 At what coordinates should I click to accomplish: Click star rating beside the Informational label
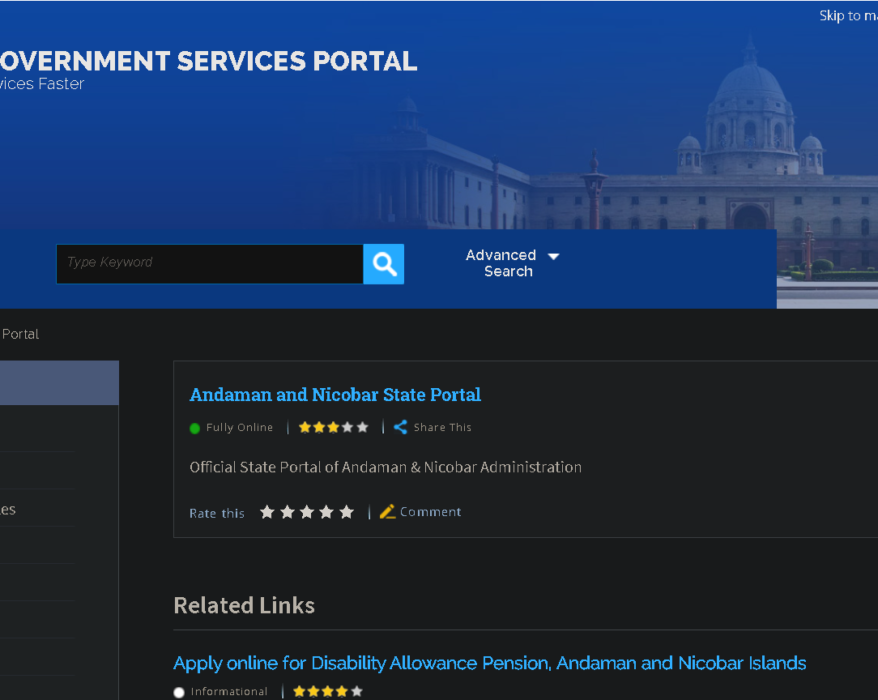tap(327, 691)
